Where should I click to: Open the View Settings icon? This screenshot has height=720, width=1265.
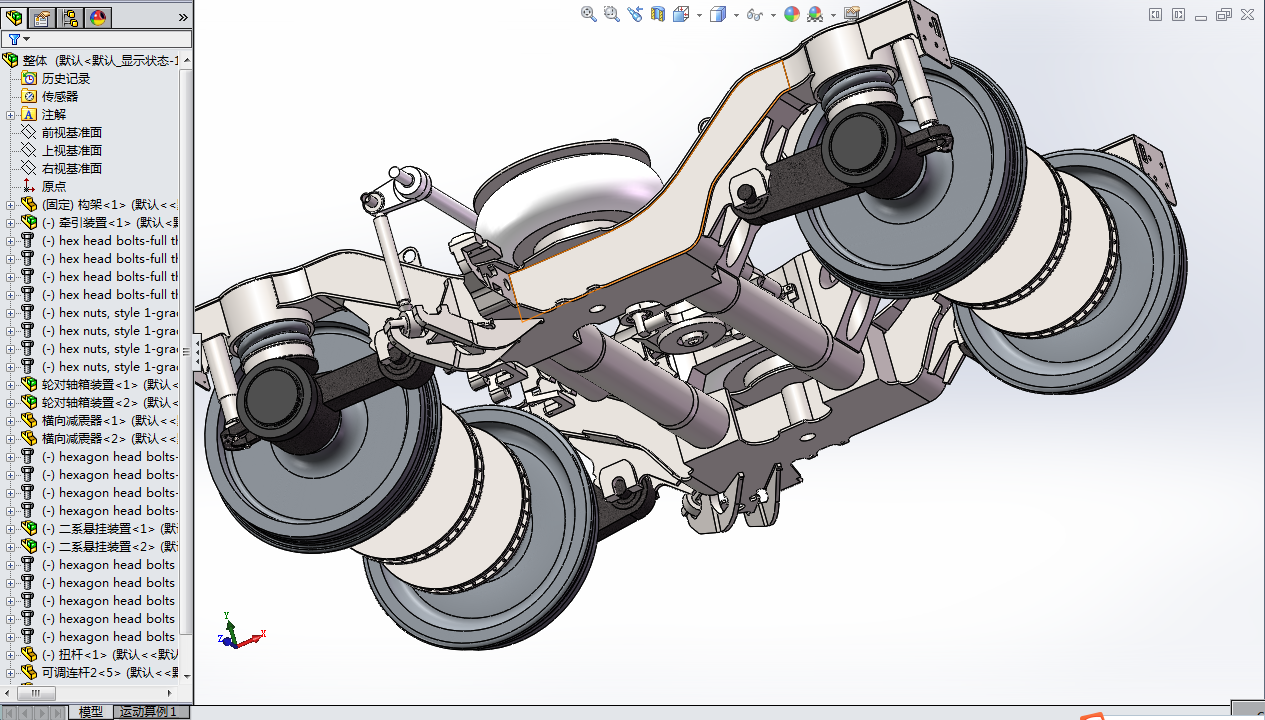pyautogui.click(x=852, y=14)
